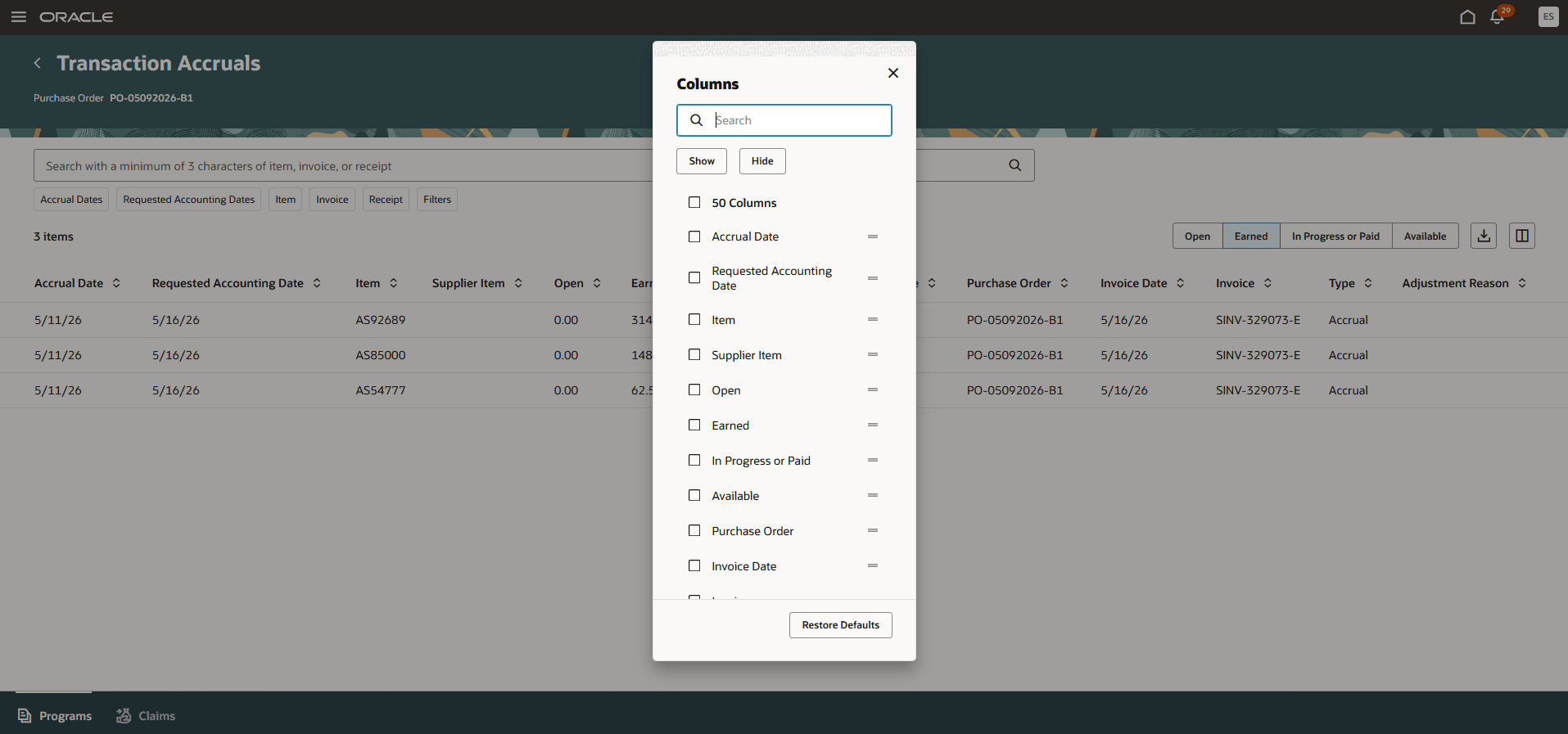Go back using the arrow beside Transaction Accruals

[38, 63]
